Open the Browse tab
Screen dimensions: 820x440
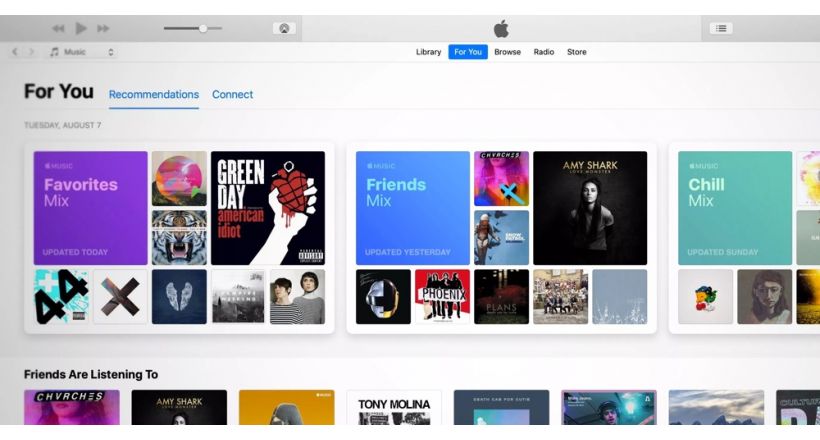(507, 52)
